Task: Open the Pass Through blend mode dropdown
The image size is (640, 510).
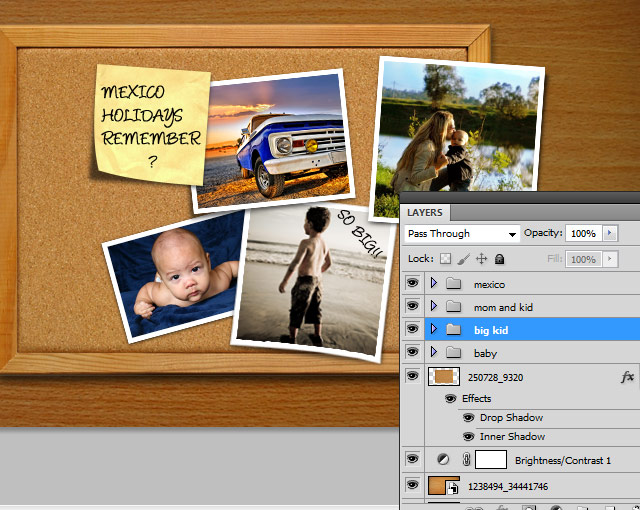Action: [462, 233]
